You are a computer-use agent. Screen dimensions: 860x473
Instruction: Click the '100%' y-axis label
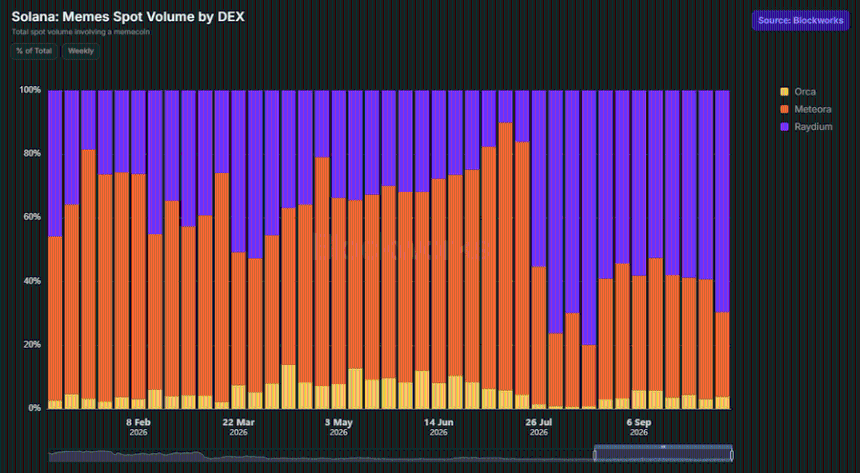pos(30,89)
